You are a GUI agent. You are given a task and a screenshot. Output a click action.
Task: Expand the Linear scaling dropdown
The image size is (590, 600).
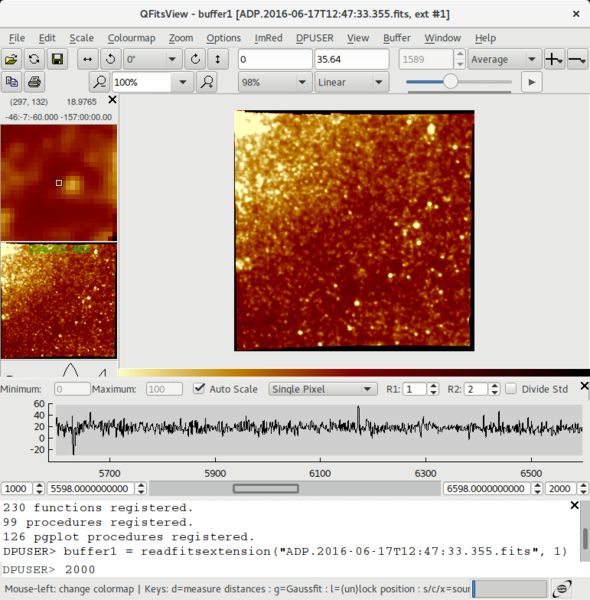[352, 82]
